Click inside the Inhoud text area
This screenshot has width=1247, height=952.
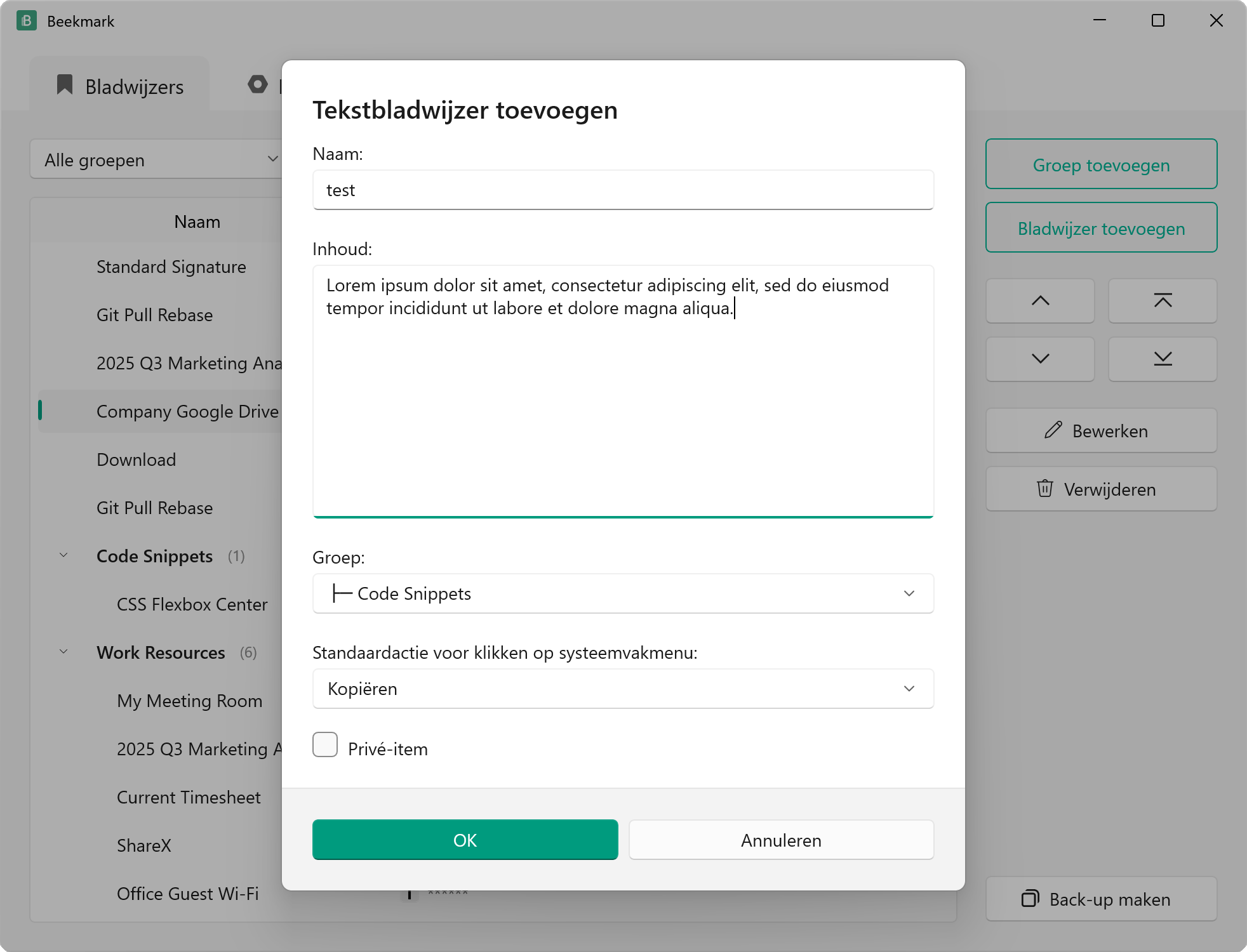[623, 392]
